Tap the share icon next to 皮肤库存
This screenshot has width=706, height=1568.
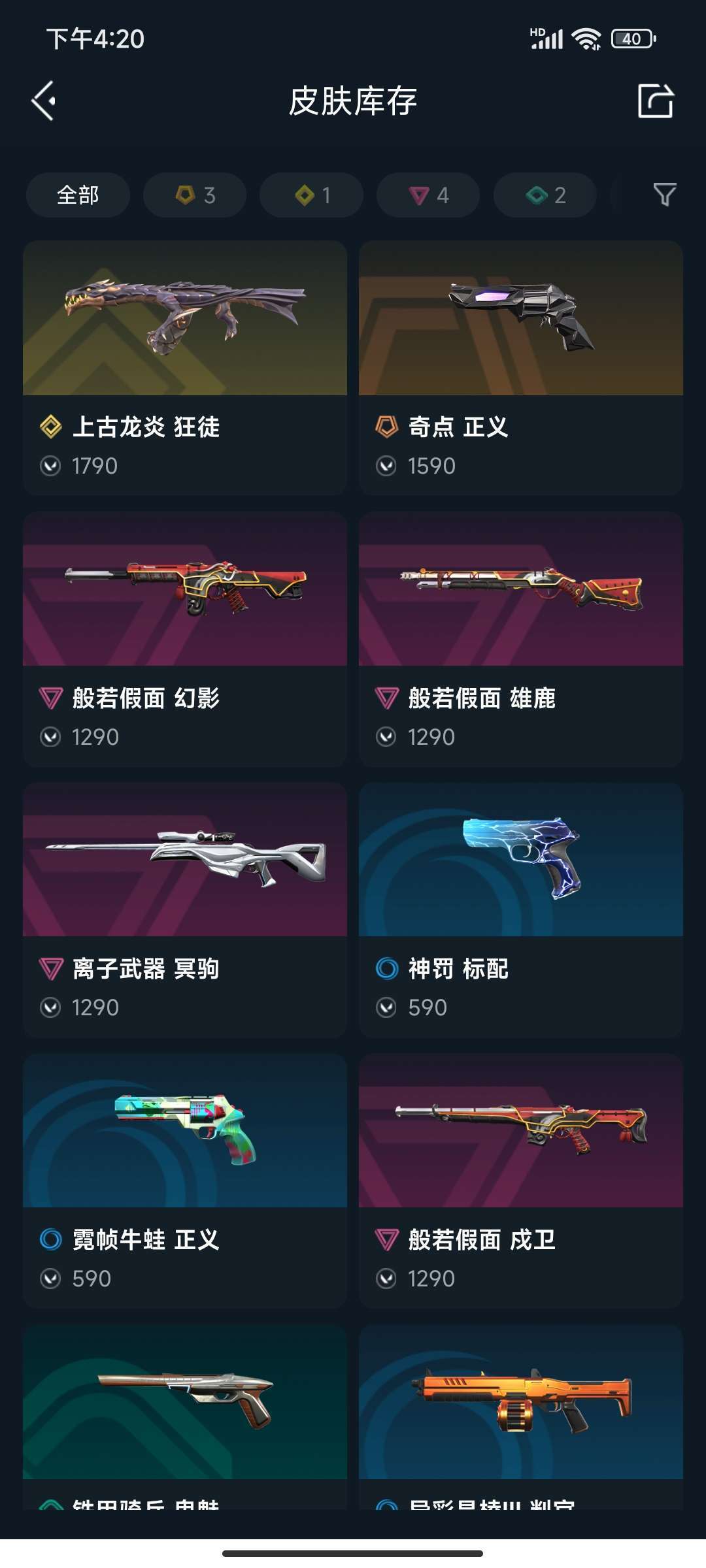pyautogui.click(x=656, y=101)
